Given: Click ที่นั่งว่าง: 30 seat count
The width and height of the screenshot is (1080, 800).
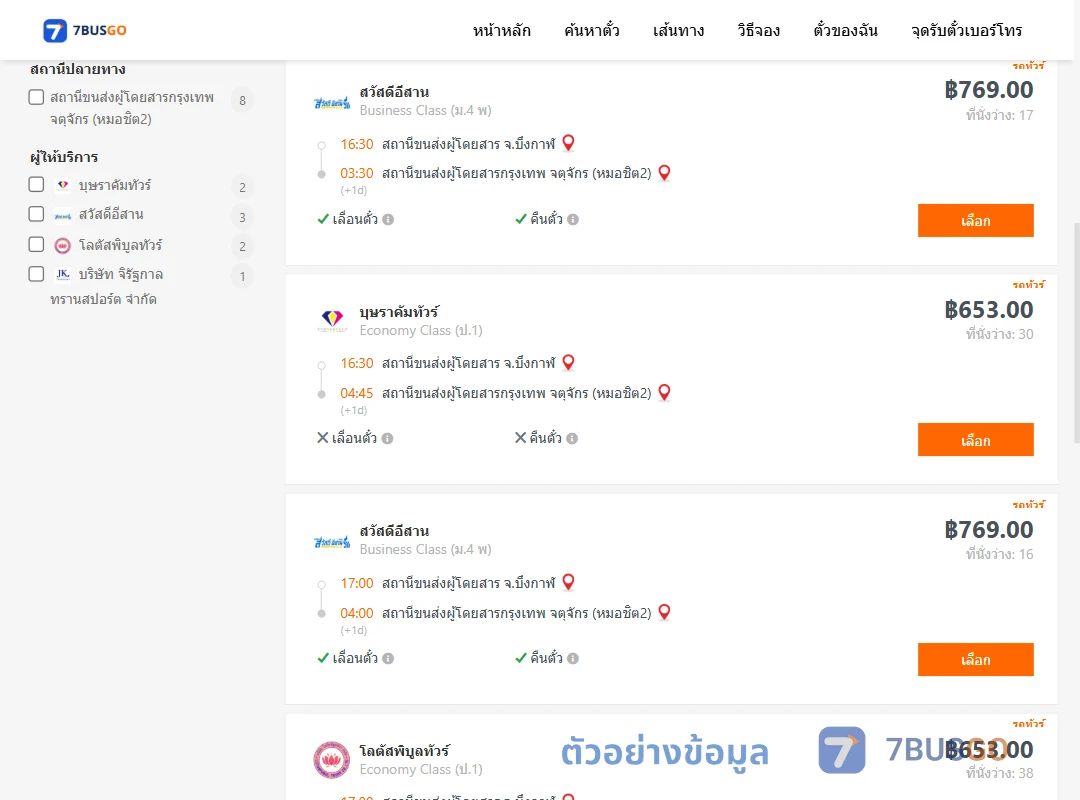Looking at the screenshot, I should click(x=999, y=334).
